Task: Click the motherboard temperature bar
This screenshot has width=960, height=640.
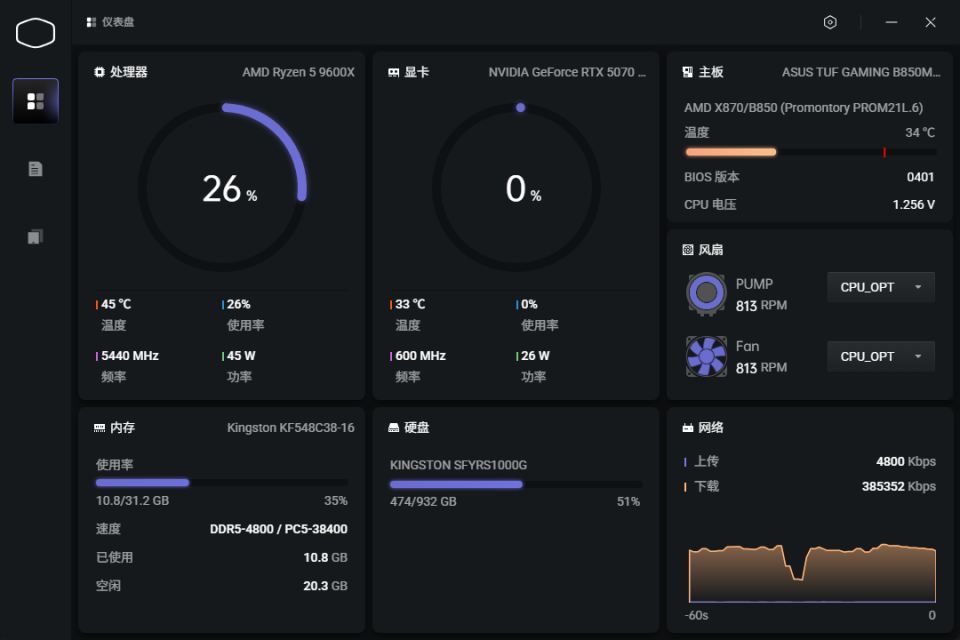Action: tap(810, 152)
